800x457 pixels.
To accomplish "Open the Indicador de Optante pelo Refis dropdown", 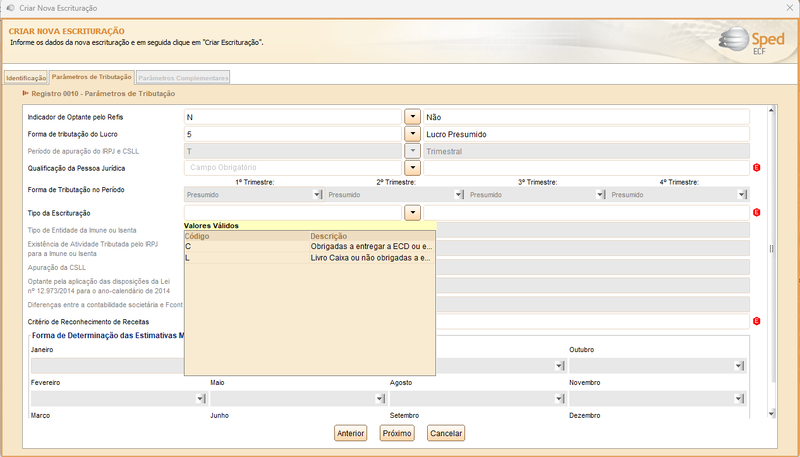I will point(412,117).
